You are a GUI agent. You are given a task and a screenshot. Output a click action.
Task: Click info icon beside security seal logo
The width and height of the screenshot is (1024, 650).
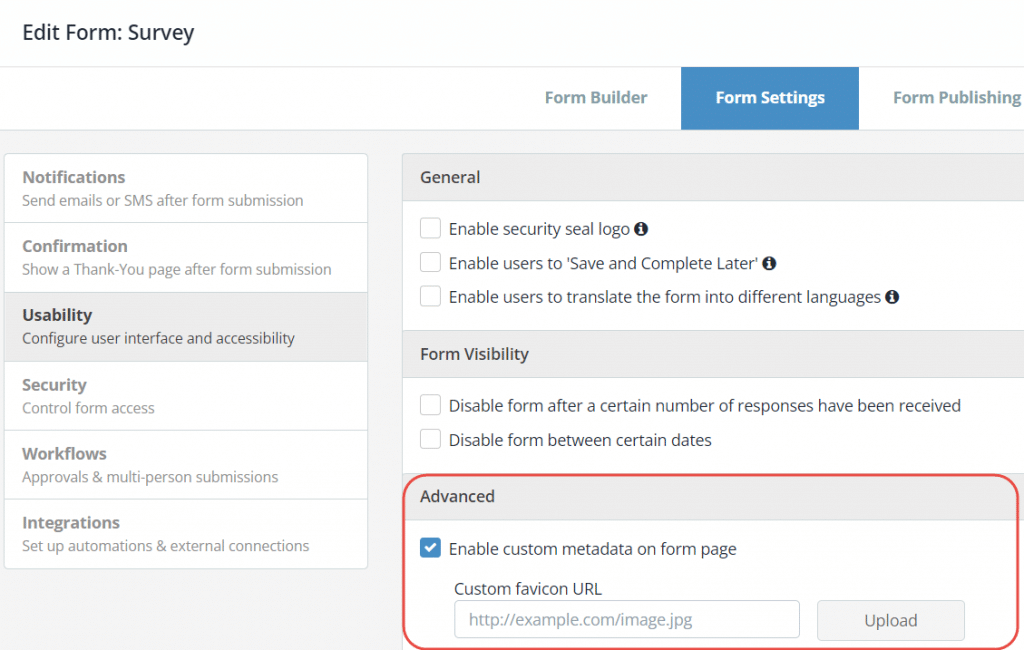tap(642, 229)
